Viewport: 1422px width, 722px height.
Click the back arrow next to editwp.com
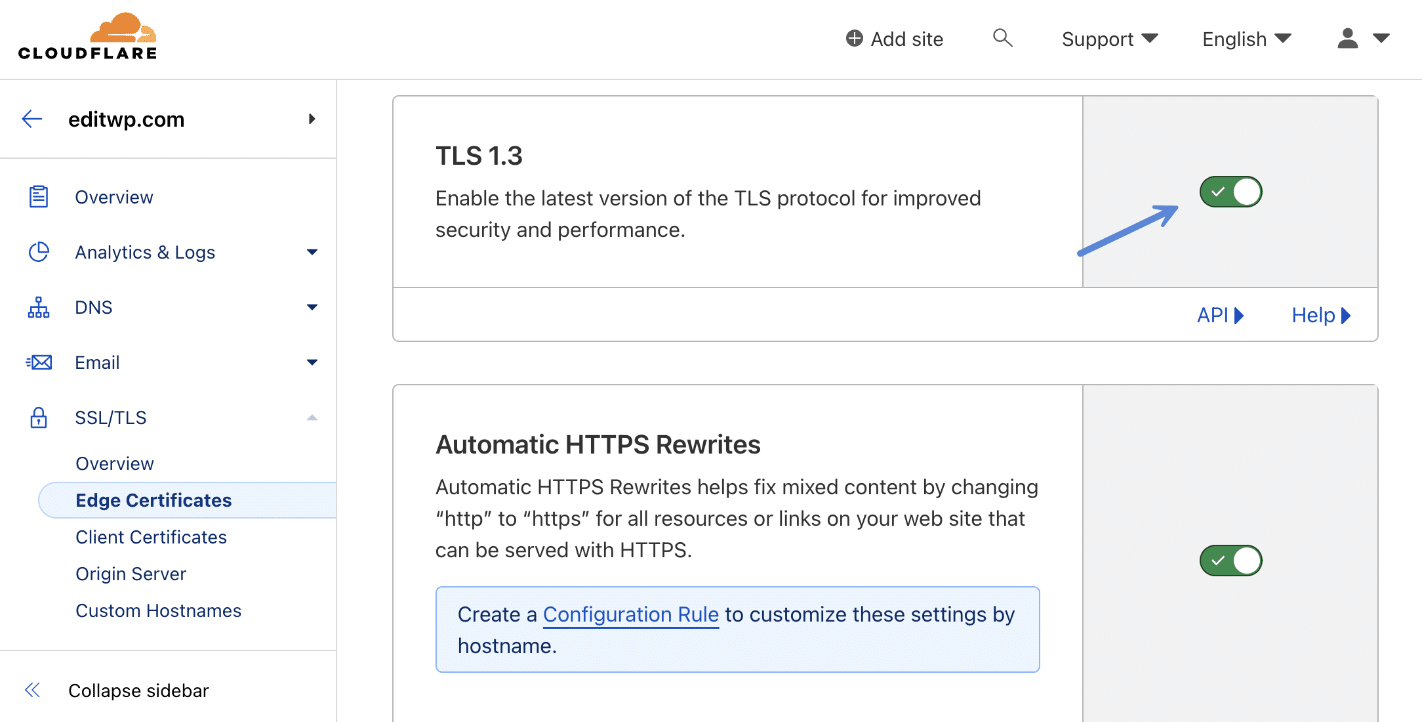(31, 119)
